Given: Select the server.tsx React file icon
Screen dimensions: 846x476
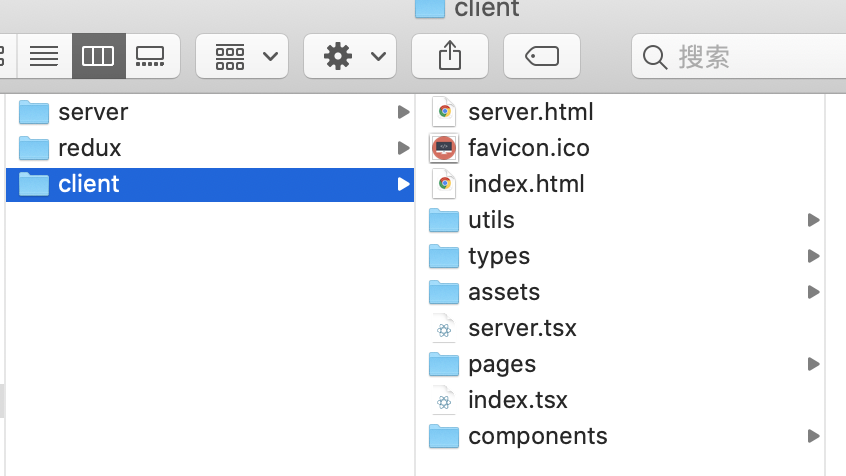Looking at the screenshot, I should [x=443, y=328].
